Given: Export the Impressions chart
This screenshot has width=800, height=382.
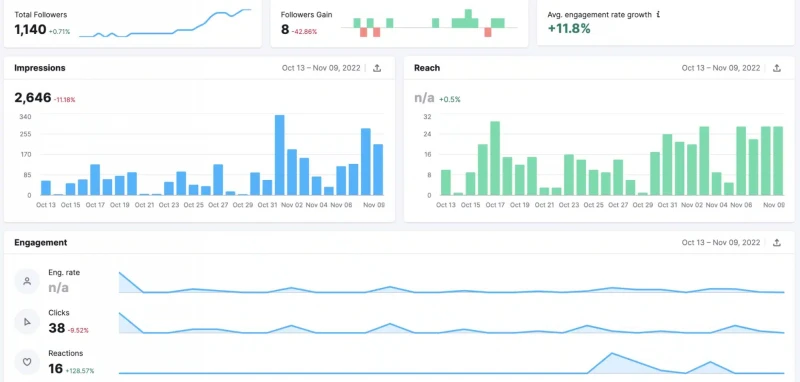Looking at the screenshot, I should 377,68.
